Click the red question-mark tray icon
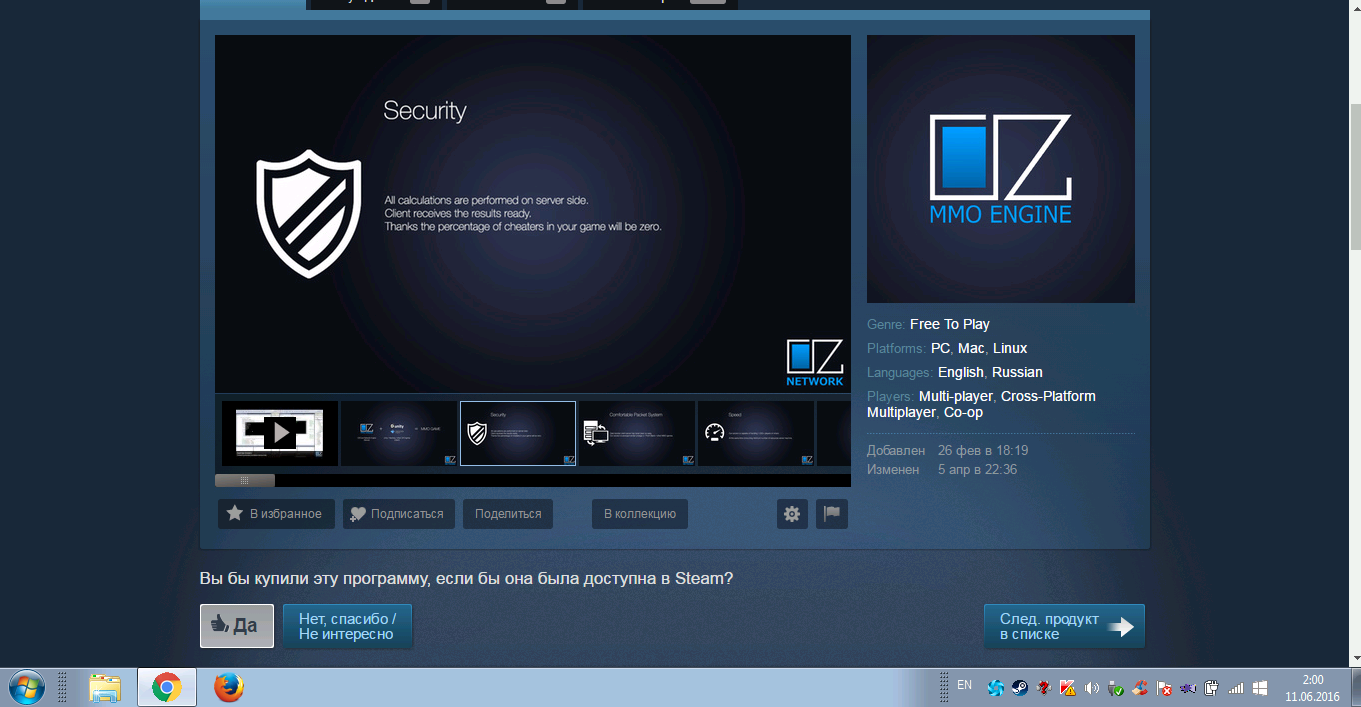Viewport: 1361px width, 707px height. tap(1043, 688)
